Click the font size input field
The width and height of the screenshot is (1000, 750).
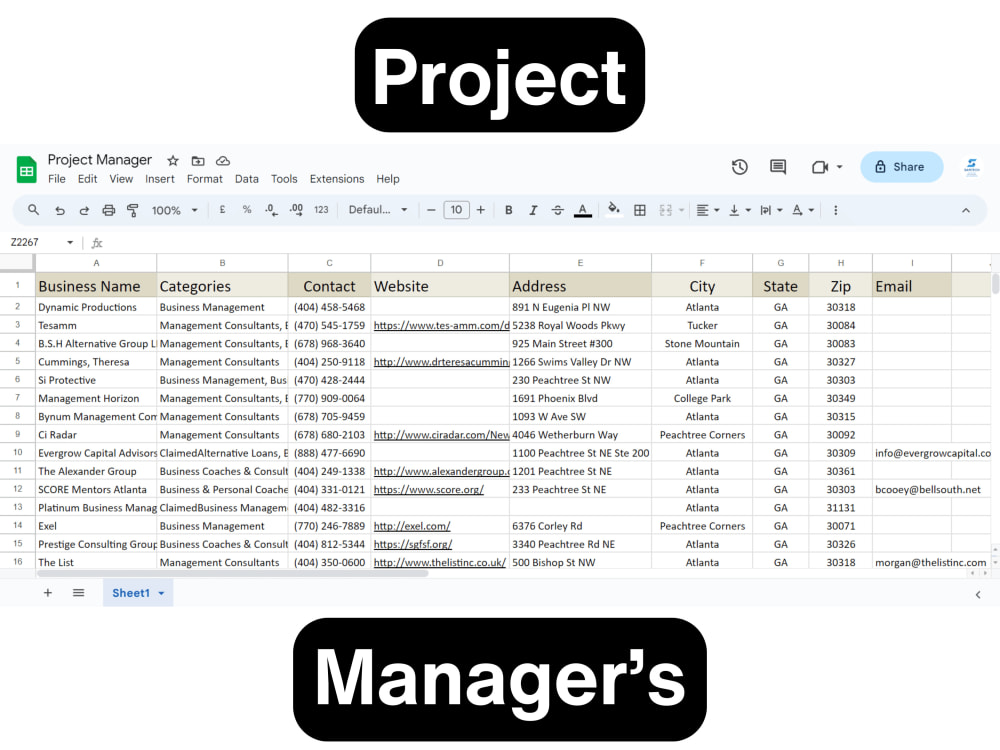[456, 210]
